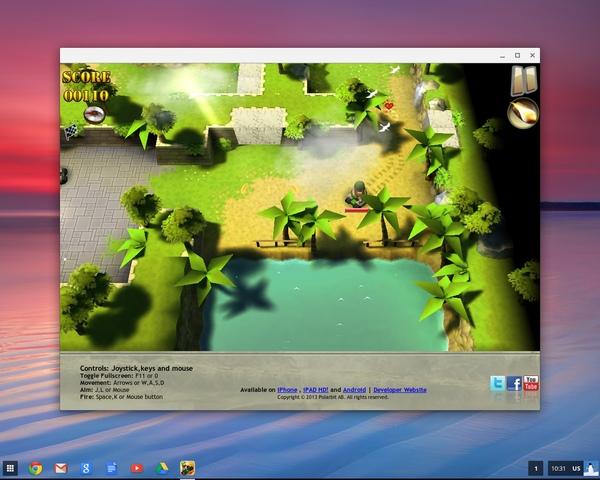Minimize the game window
This screenshot has width=600, height=480.
click(x=502, y=56)
